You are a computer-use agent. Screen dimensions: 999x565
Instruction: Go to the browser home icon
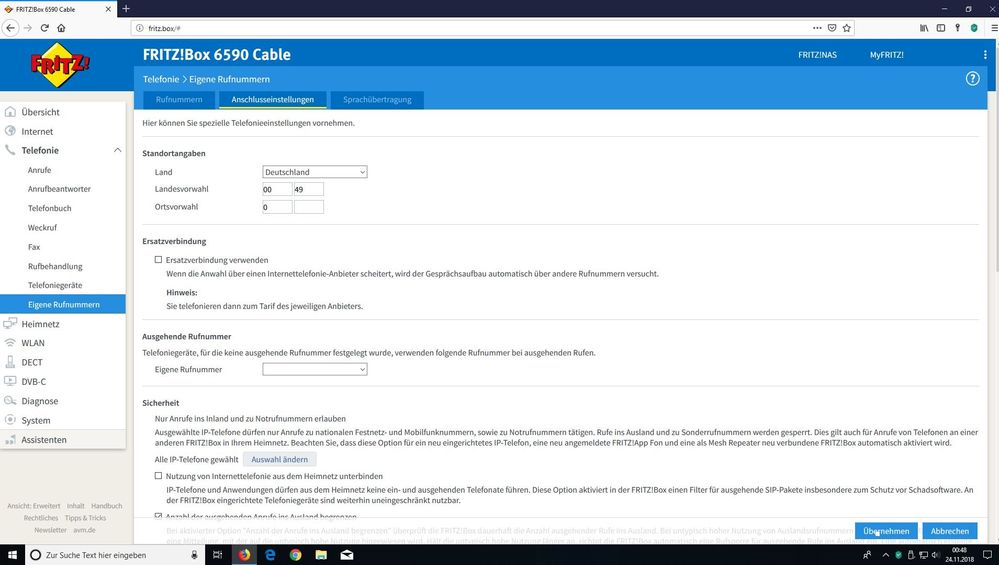pos(61,28)
